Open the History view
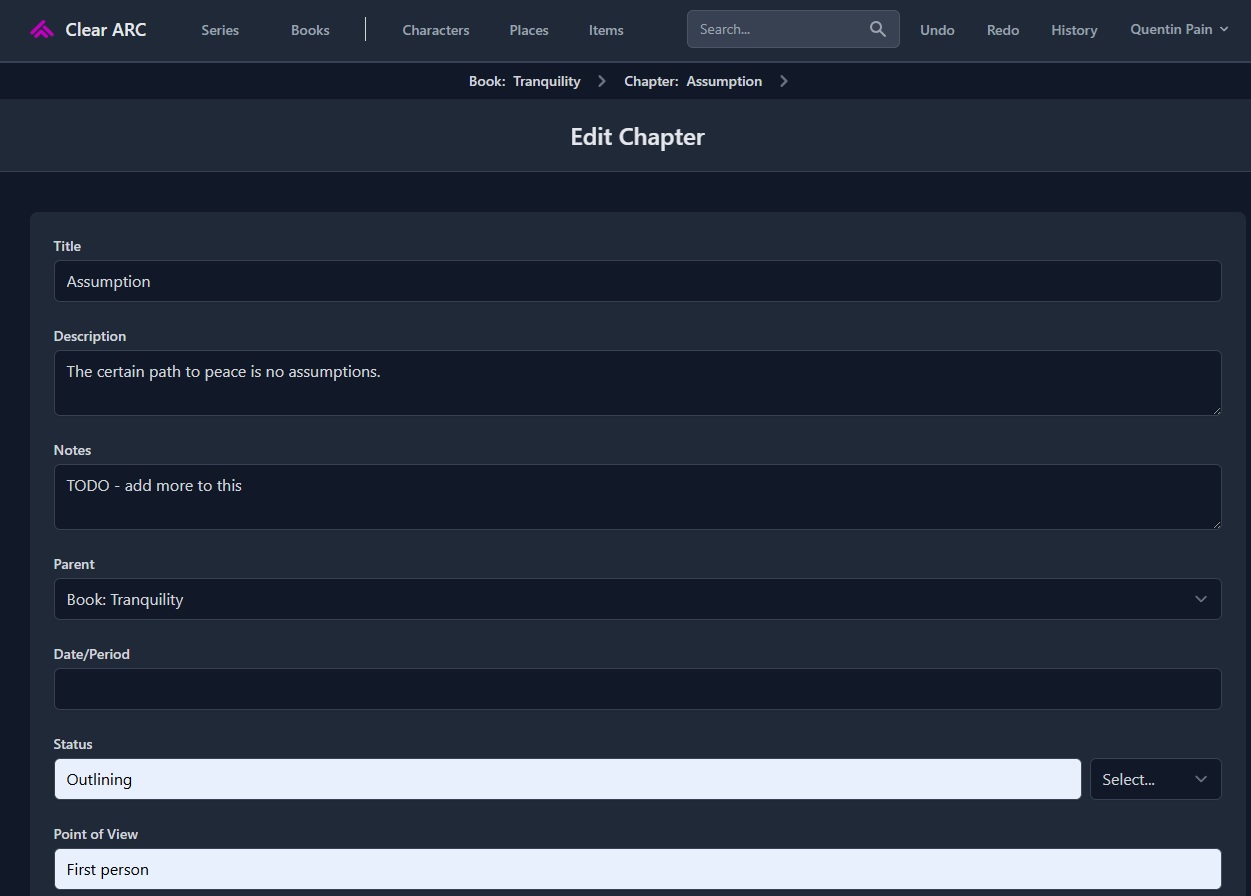The image size is (1251, 896). pyautogui.click(x=1074, y=30)
